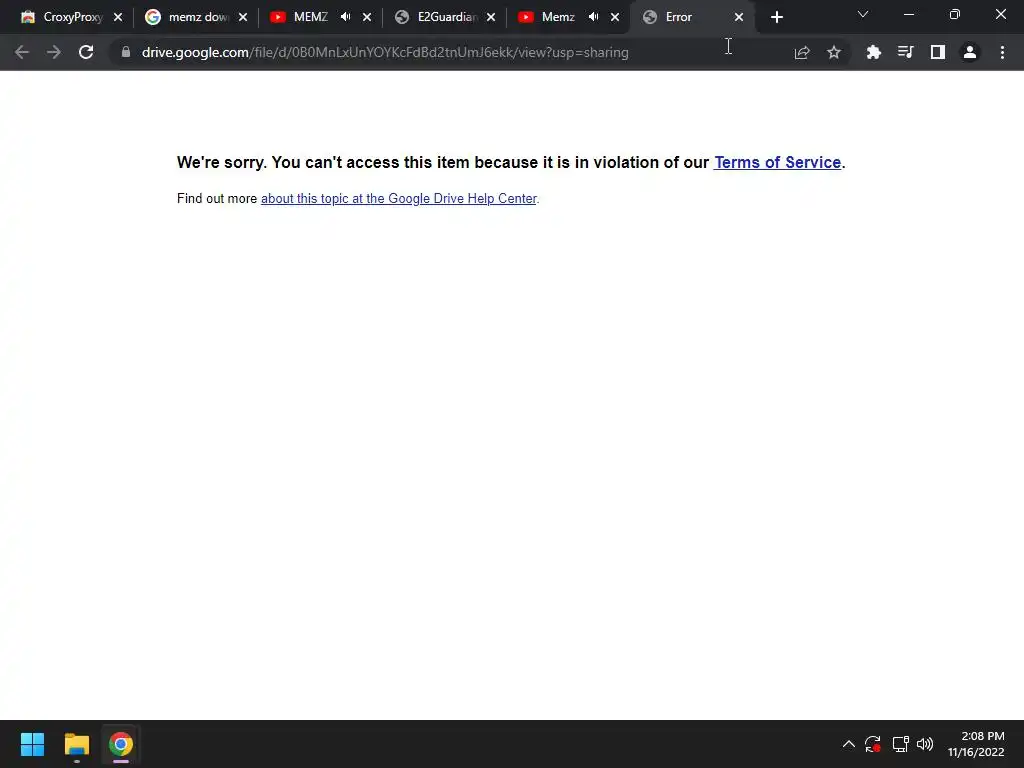The height and width of the screenshot is (768, 1024).
Task: Toggle the browser side panel
Action: pos(938,52)
